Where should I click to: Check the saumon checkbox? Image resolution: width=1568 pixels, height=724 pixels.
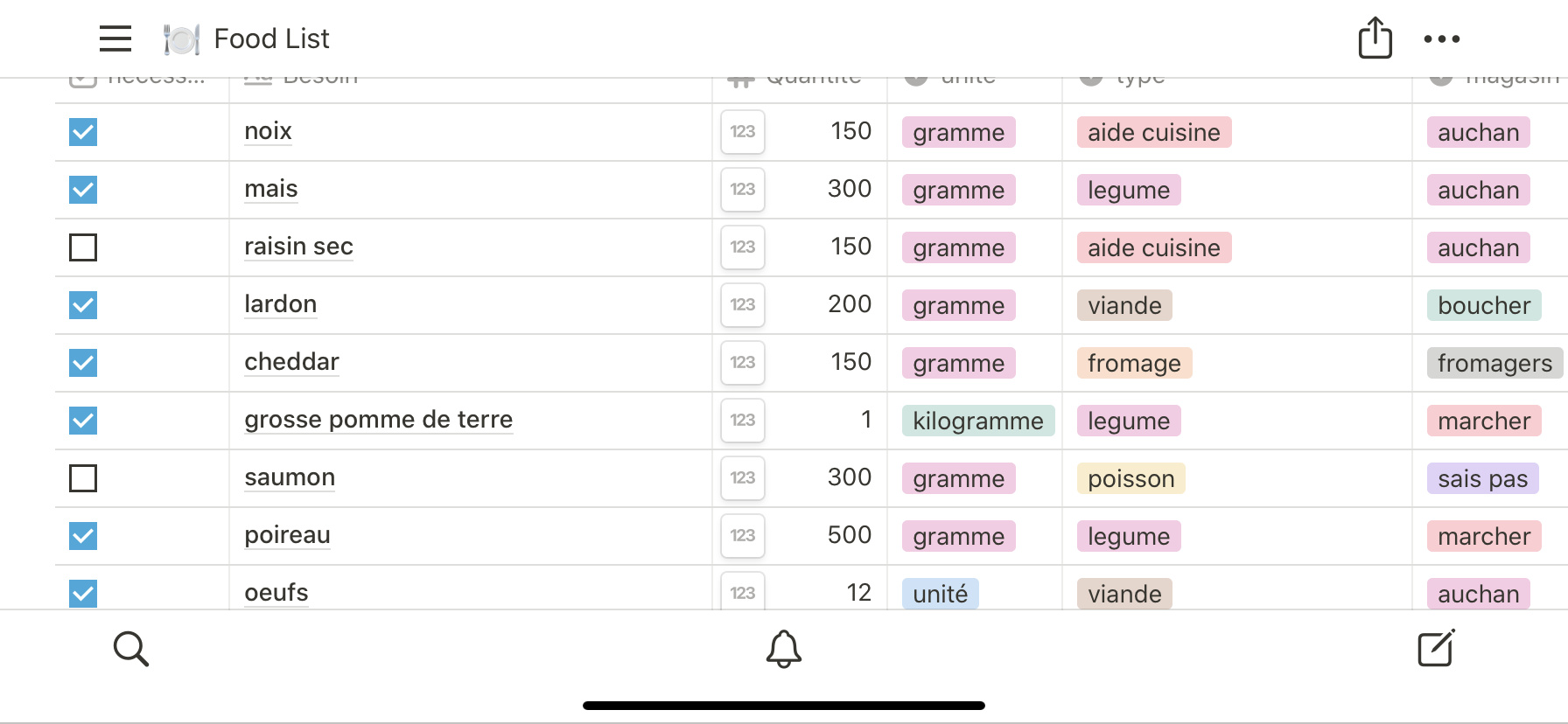[x=83, y=478]
